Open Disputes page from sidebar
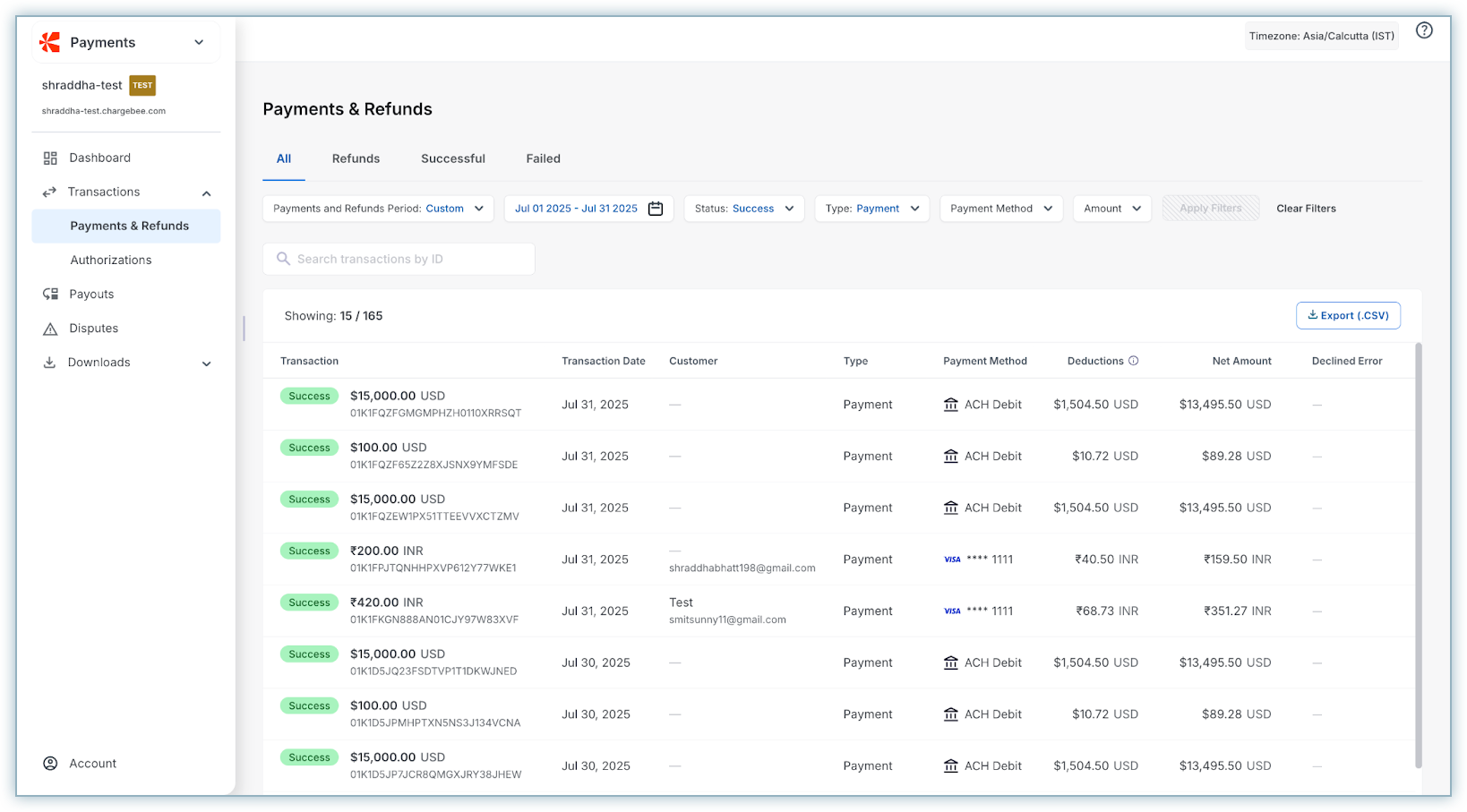1467x812 pixels. pyautogui.click(x=94, y=329)
